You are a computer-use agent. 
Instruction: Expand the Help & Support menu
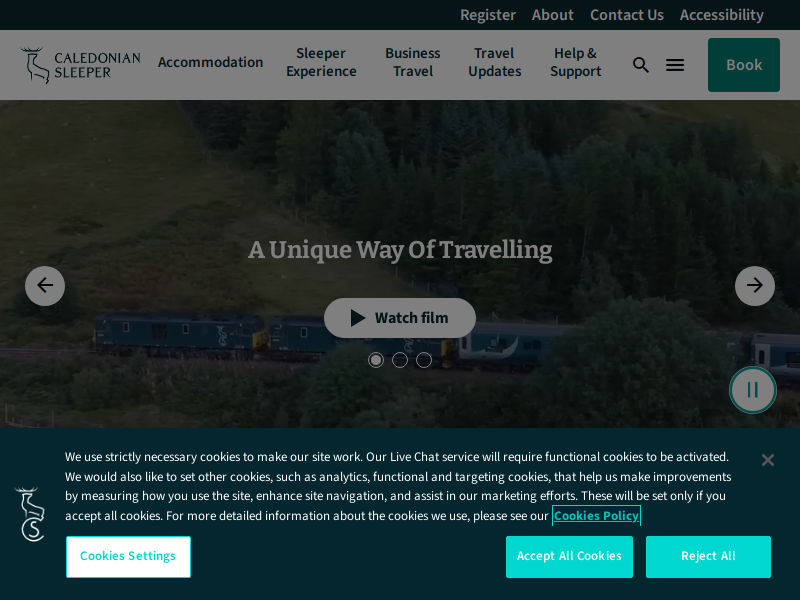pyautogui.click(x=576, y=62)
